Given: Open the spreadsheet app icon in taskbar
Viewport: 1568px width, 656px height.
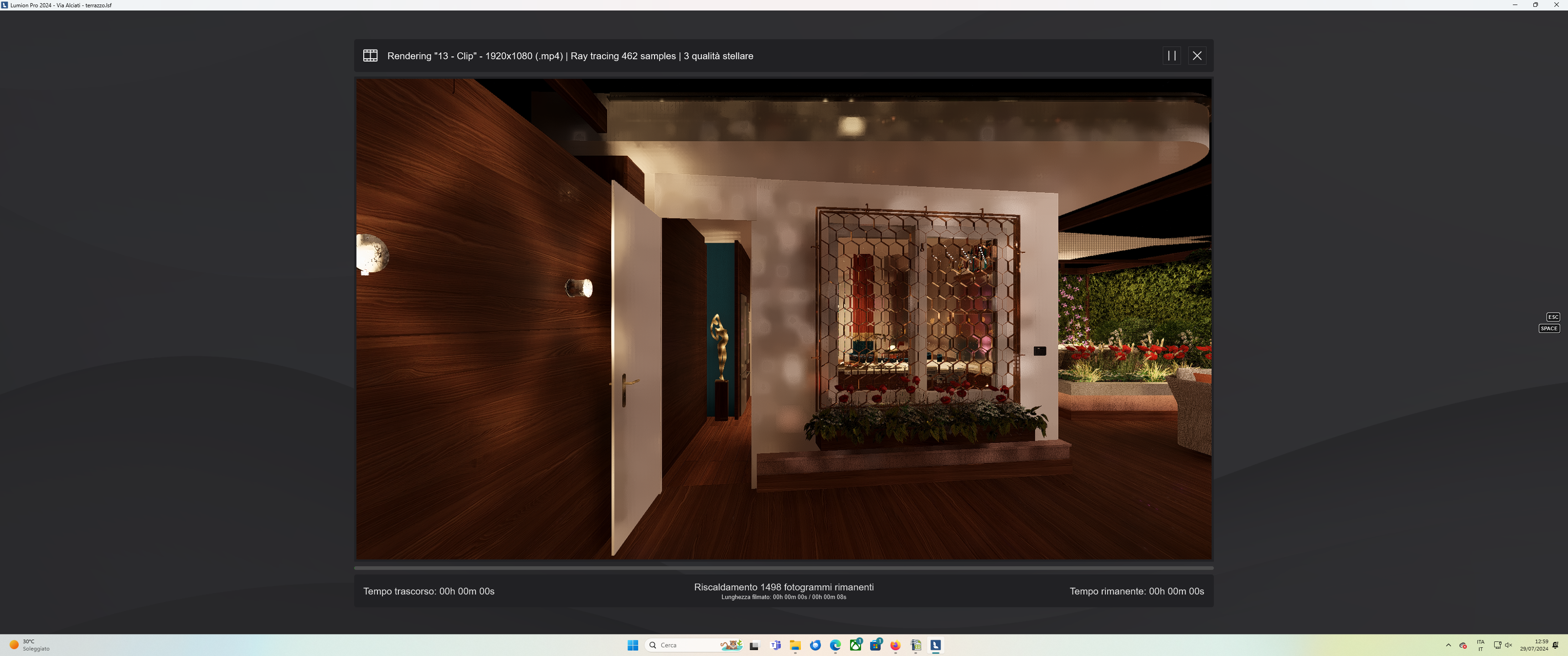Looking at the screenshot, I should coord(915,645).
